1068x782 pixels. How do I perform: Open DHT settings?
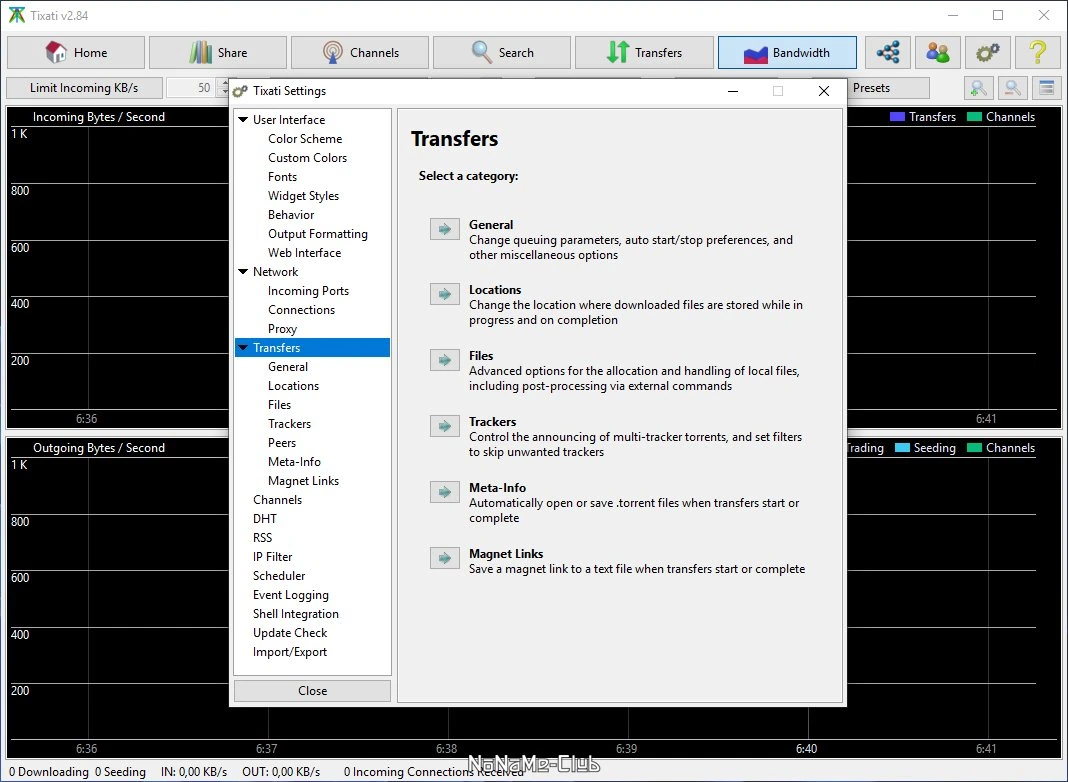(x=264, y=519)
